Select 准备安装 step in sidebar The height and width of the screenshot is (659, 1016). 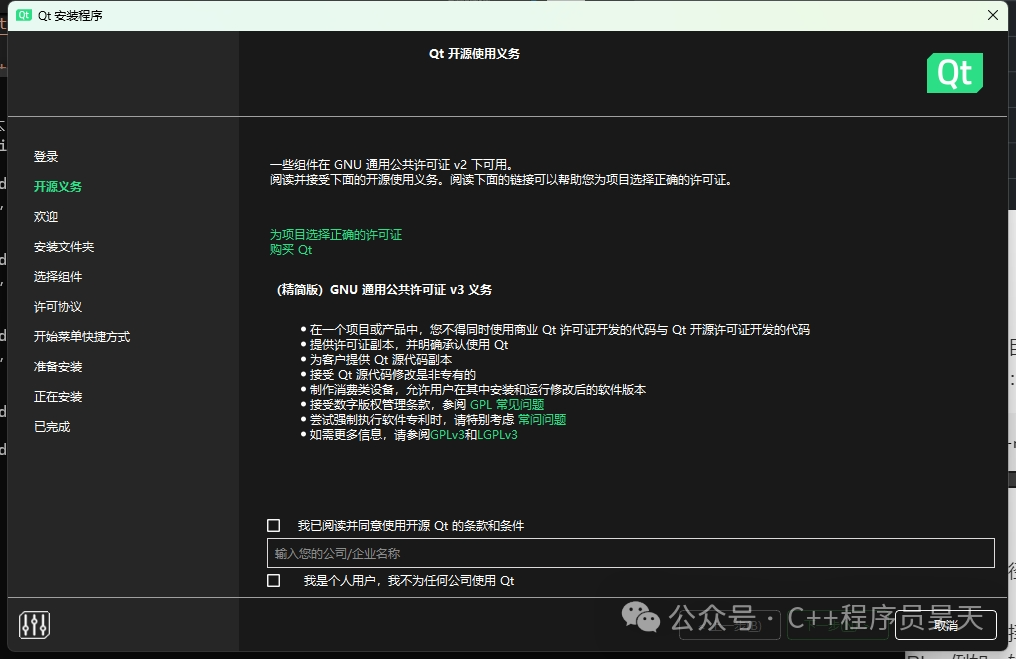pyautogui.click(x=58, y=367)
